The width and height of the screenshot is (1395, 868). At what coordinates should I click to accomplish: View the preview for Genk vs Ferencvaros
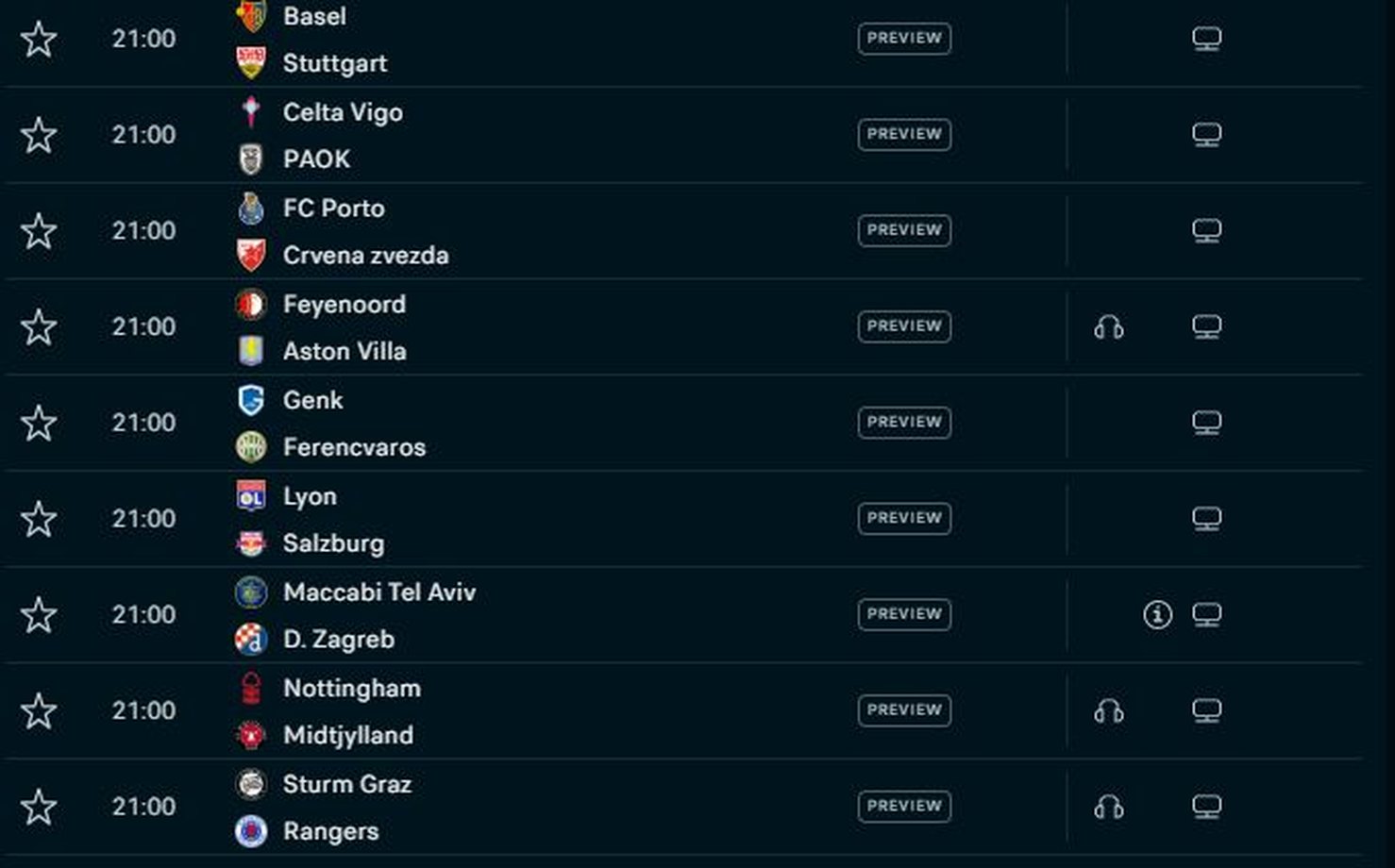[x=904, y=422]
